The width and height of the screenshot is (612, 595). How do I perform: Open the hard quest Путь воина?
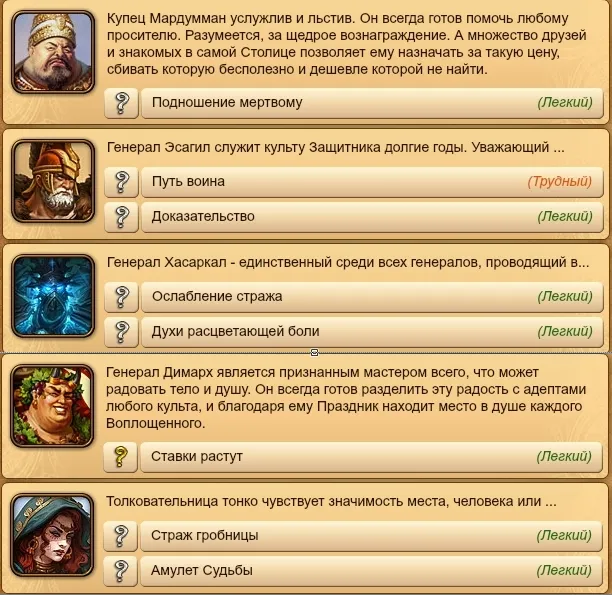click(372, 182)
